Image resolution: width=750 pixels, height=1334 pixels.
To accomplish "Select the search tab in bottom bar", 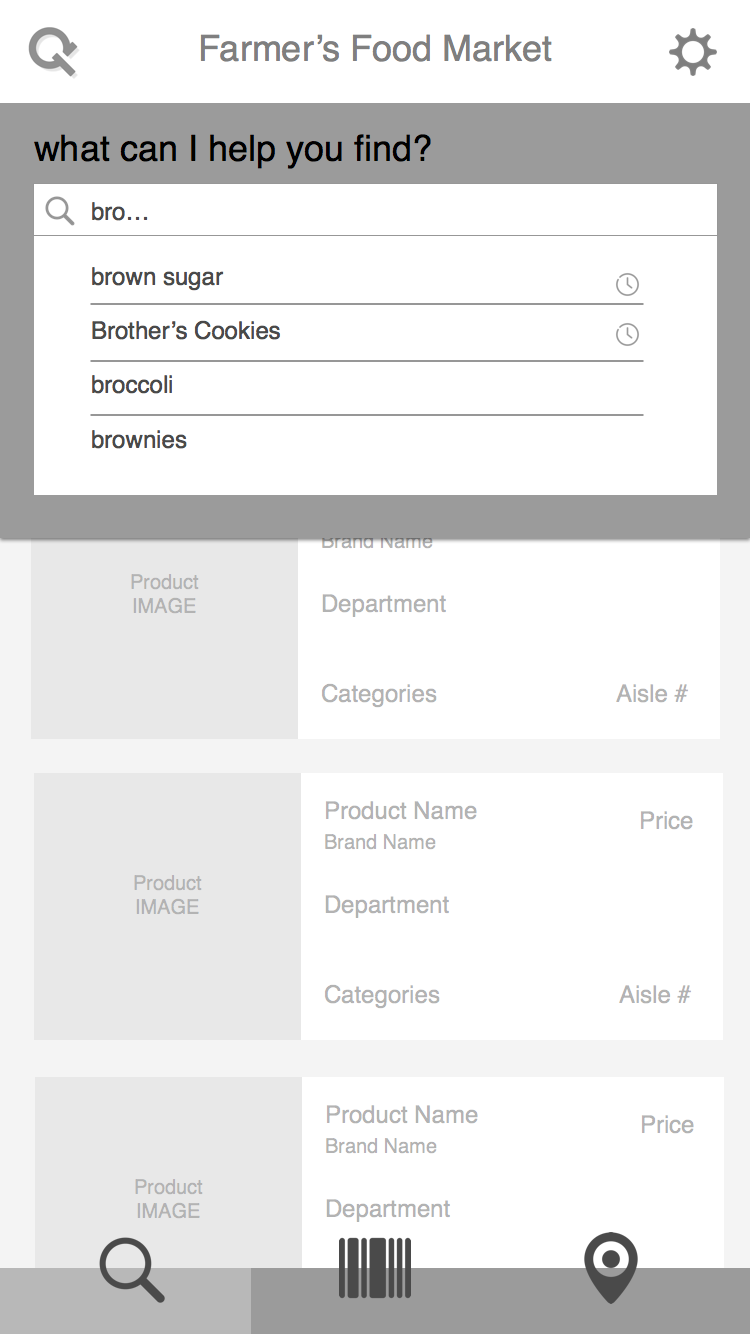I will pyautogui.click(x=131, y=1270).
